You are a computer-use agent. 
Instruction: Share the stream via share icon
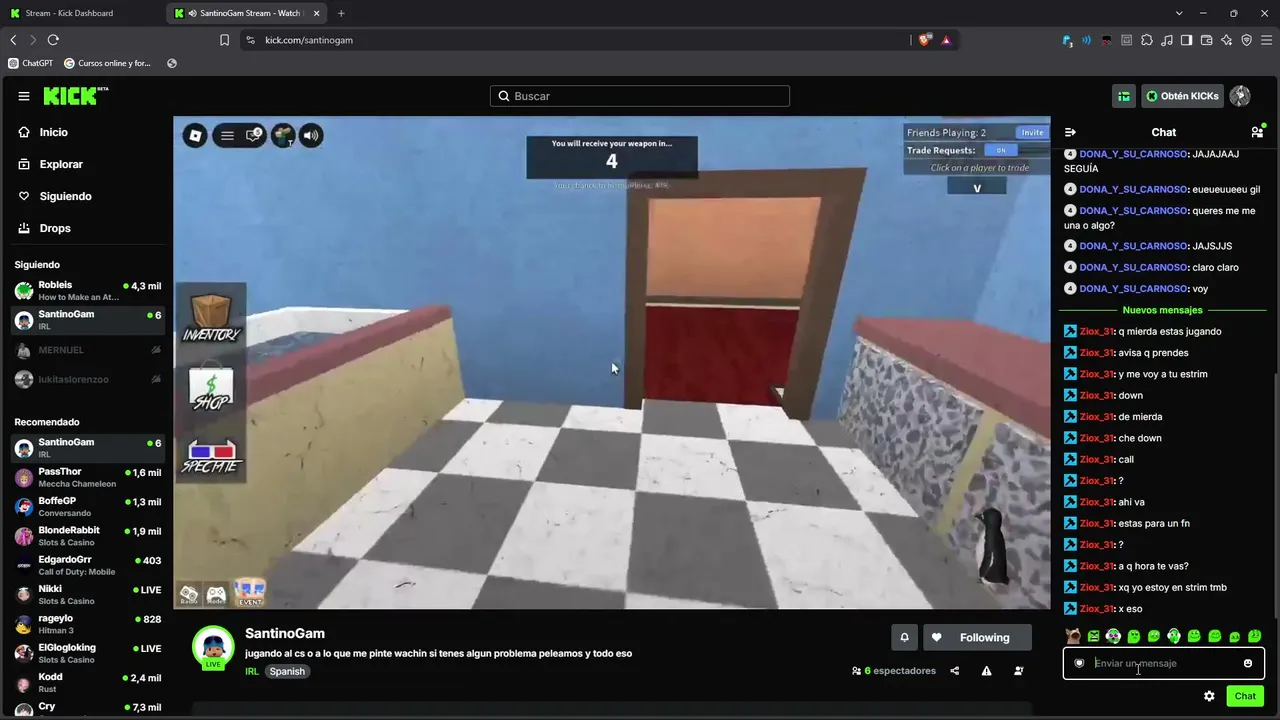pyautogui.click(x=954, y=671)
